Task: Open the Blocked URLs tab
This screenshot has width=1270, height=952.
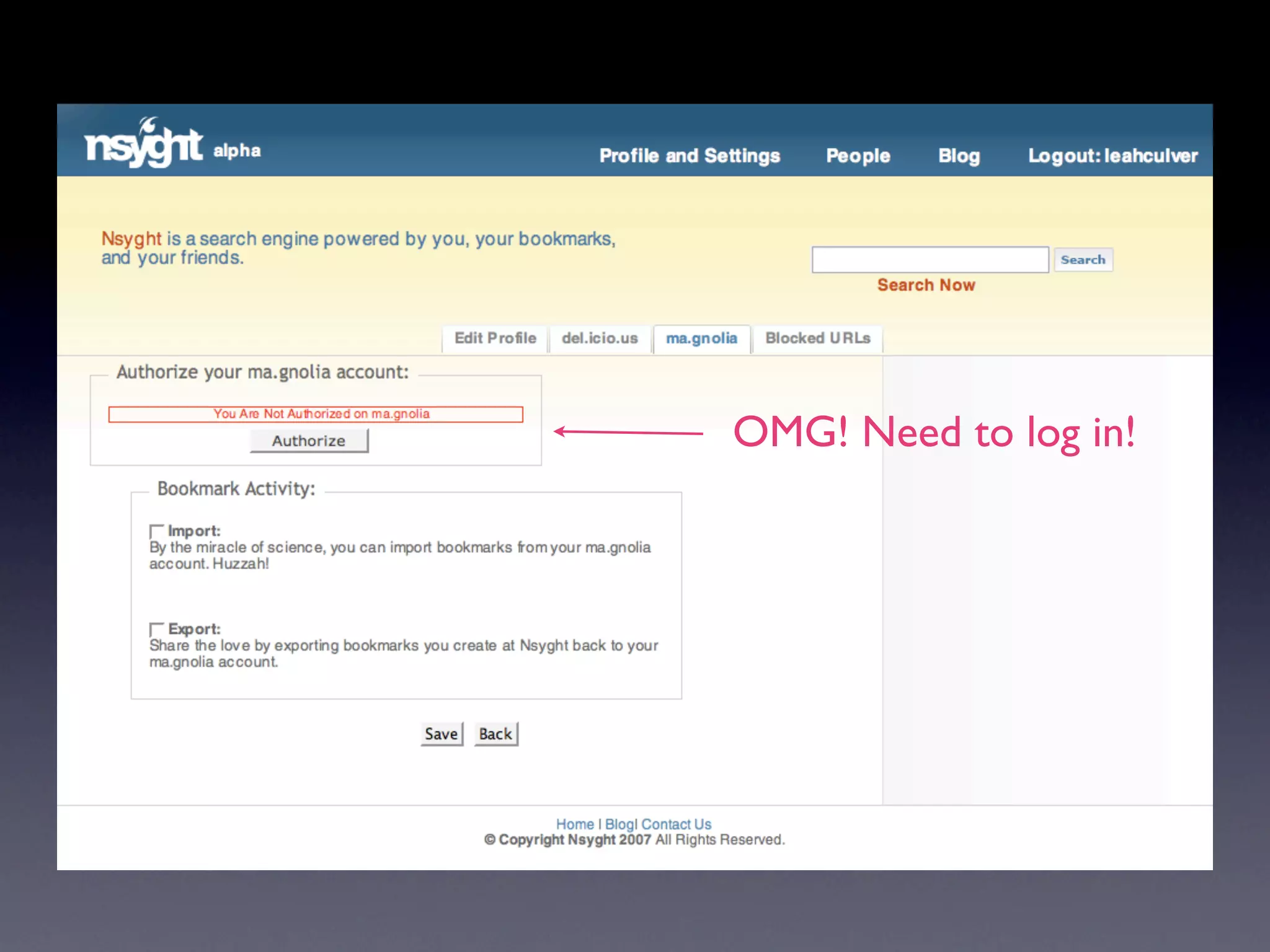Action: pyautogui.click(x=817, y=338)
